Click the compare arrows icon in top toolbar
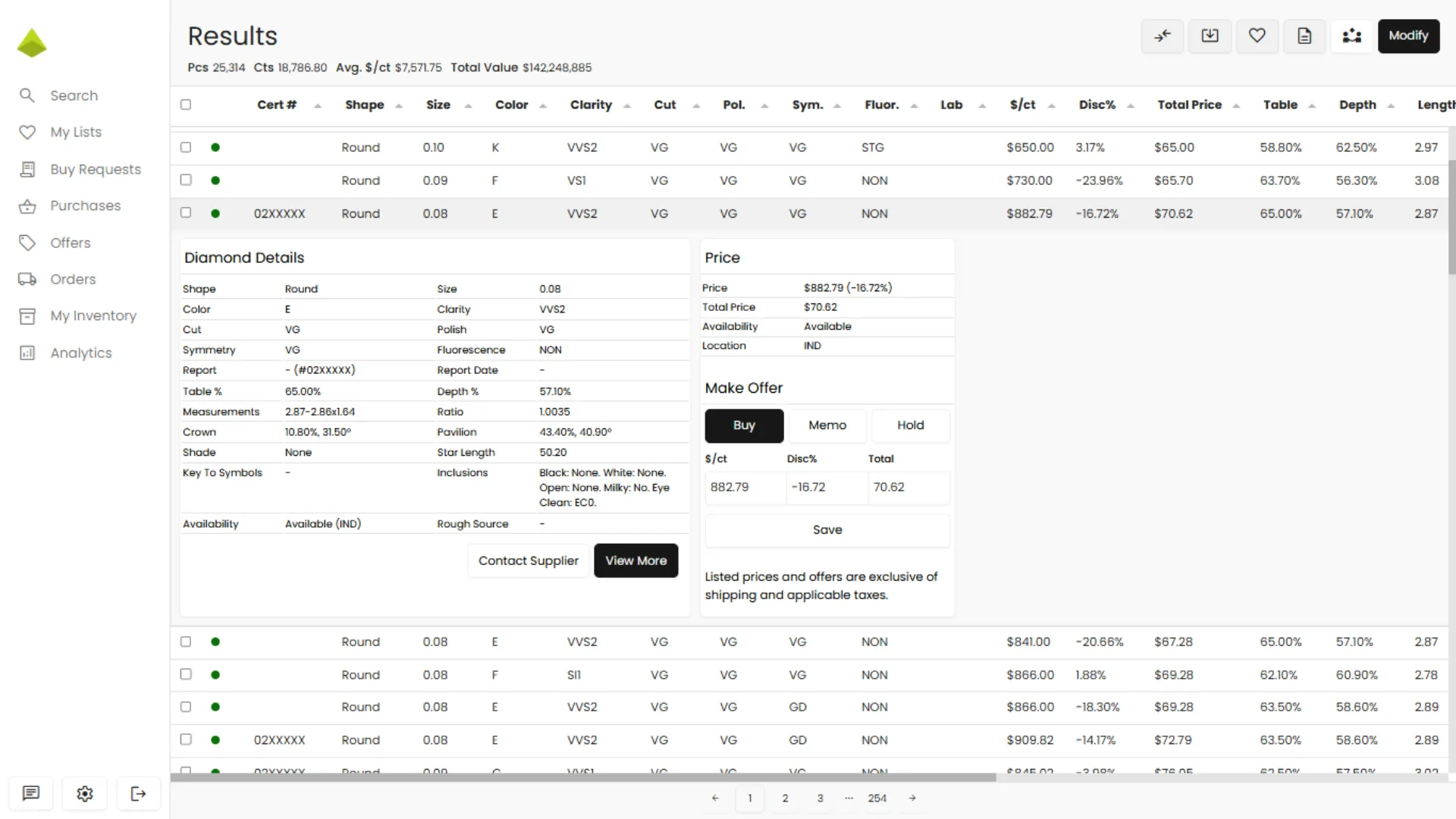This screenshot has width=1456, height=819. click(1163, 36)
